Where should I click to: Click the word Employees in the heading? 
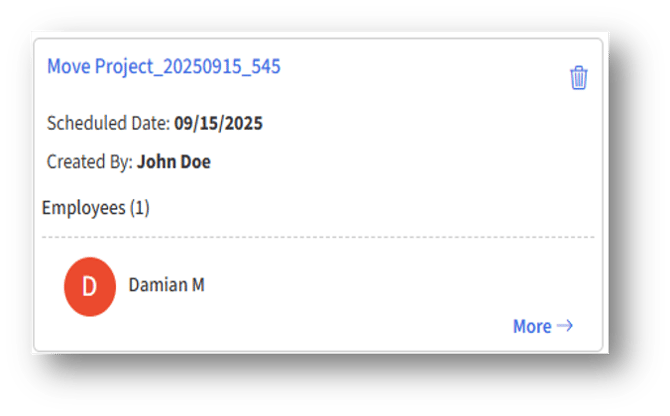tap(84, 208)
